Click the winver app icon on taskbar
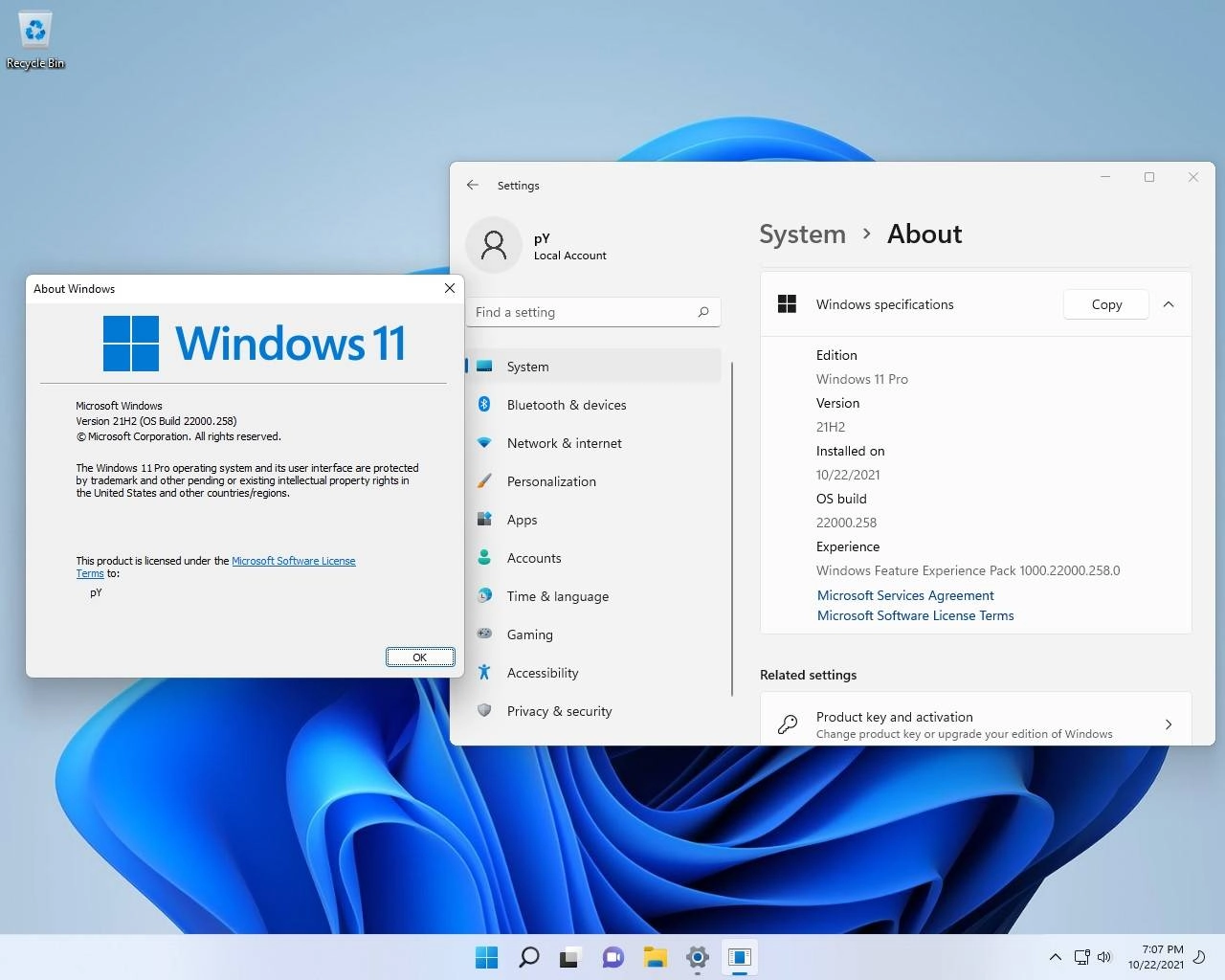1225x980 pixels. tap(739, 957)
